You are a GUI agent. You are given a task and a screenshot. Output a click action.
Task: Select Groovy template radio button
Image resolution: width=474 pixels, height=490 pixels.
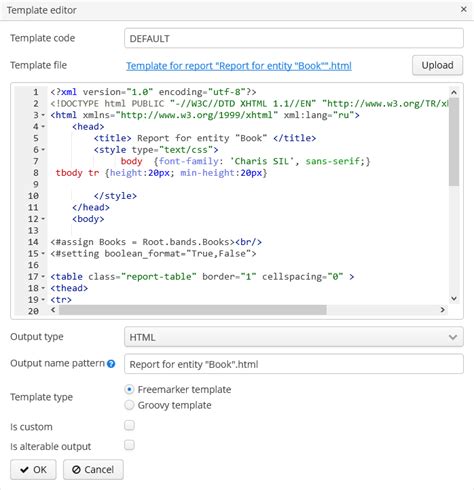(x=129, y=405)
